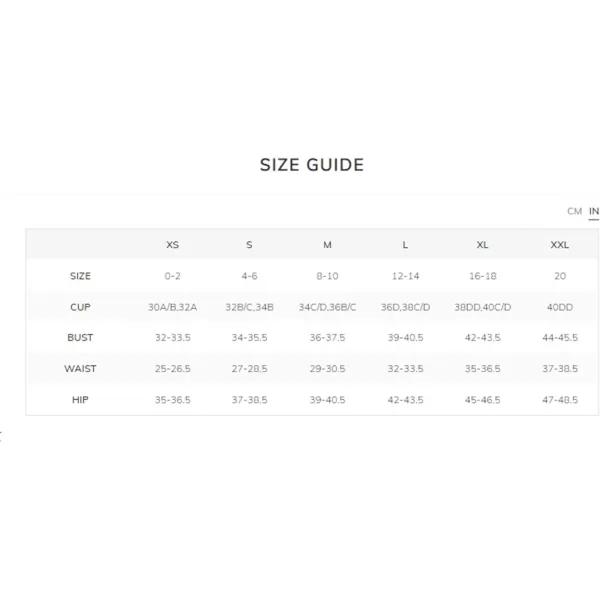This screenshot has height=600, width=600.
Task: Click the 47-48.5 hip value for XXL
Action: click(x=560, y=400)
